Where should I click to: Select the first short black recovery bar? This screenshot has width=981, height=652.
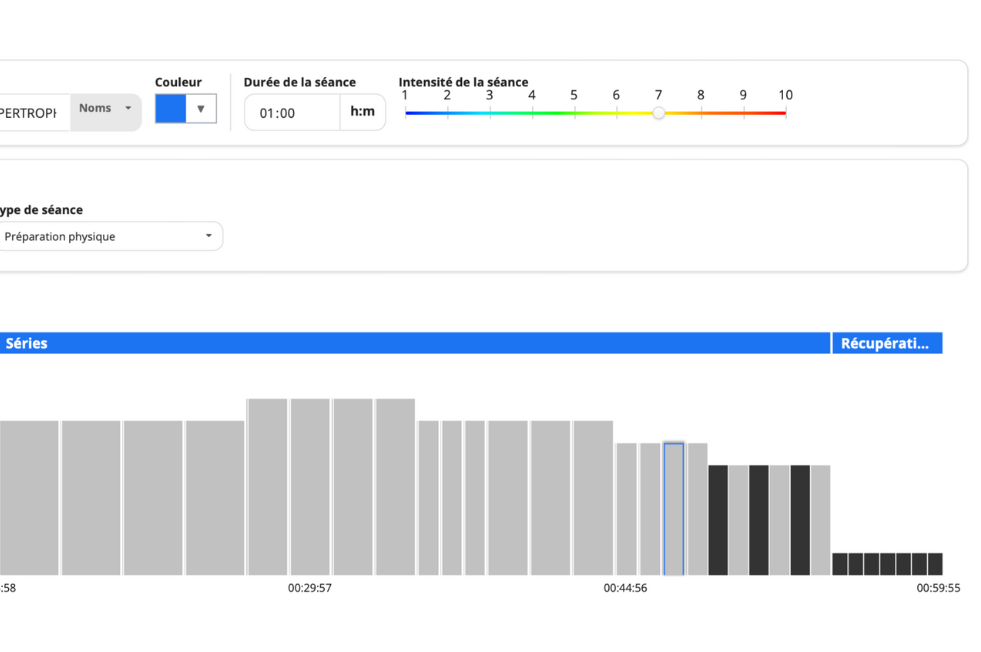coord(840,564)
